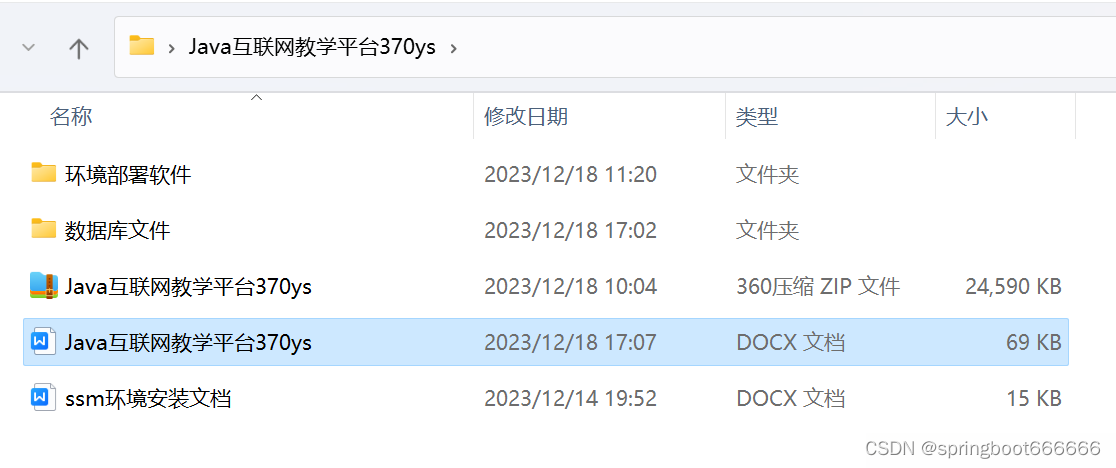Open the recent locations dropdown arrow
1116x468 pixels.
click(28, 48)
